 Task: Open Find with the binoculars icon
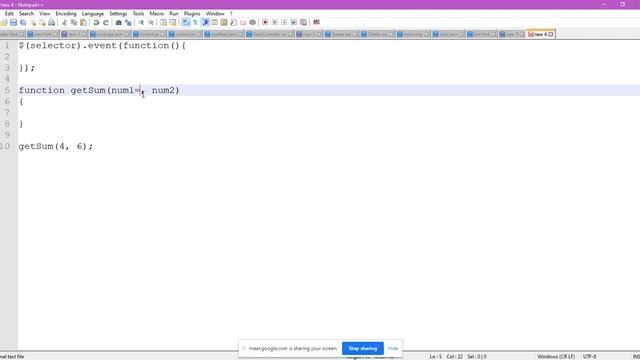(118, 22)
